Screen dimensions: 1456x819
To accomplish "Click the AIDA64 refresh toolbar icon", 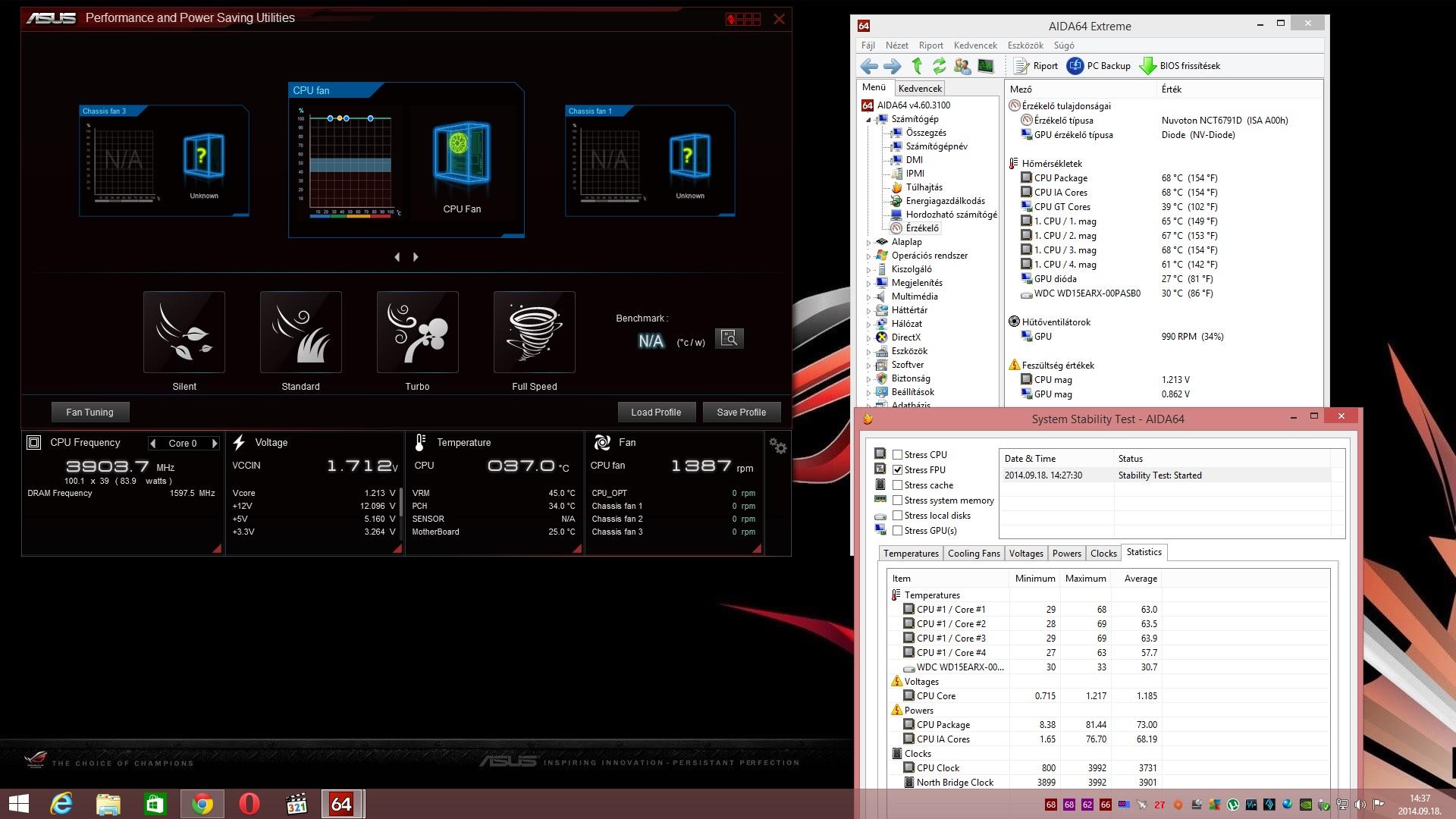I will 940,66.
